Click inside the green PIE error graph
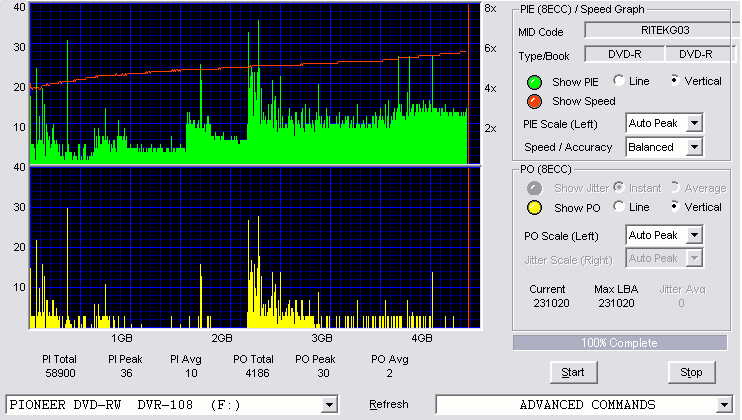The image size is (742, 420). tap(255, 83)
